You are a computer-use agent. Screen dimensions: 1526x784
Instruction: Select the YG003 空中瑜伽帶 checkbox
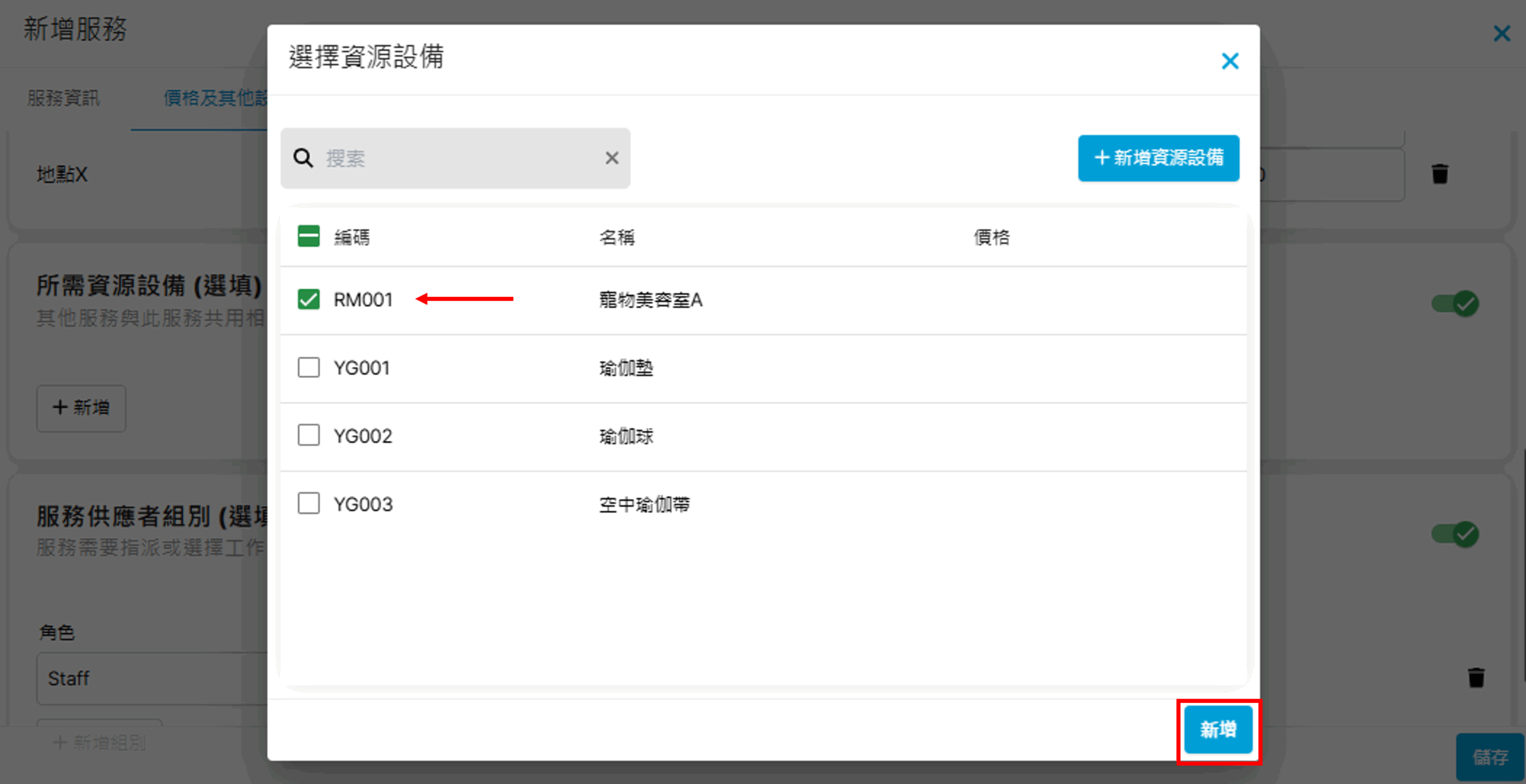pyautogui.click(x=309, y=503)
